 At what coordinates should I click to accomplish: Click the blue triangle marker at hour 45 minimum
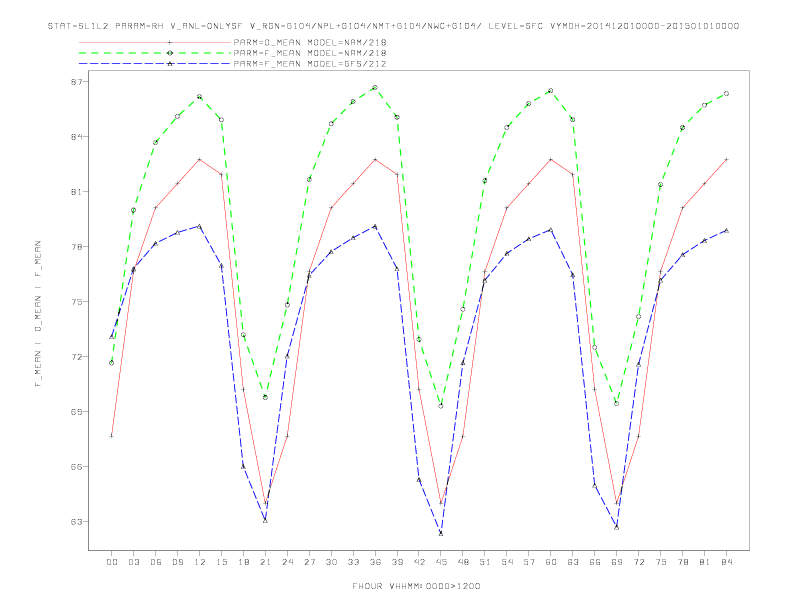(441, 533)
